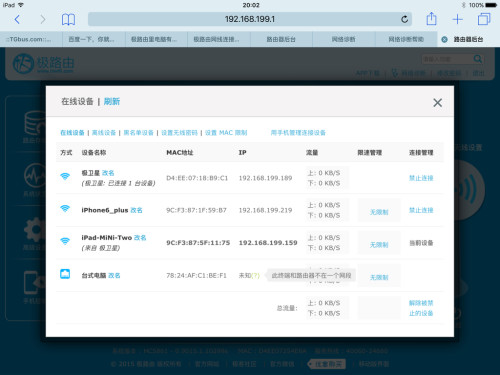Click the wired icon beside 台式电脑
Screen dimensions: 500x375
(x=65, y=274)
